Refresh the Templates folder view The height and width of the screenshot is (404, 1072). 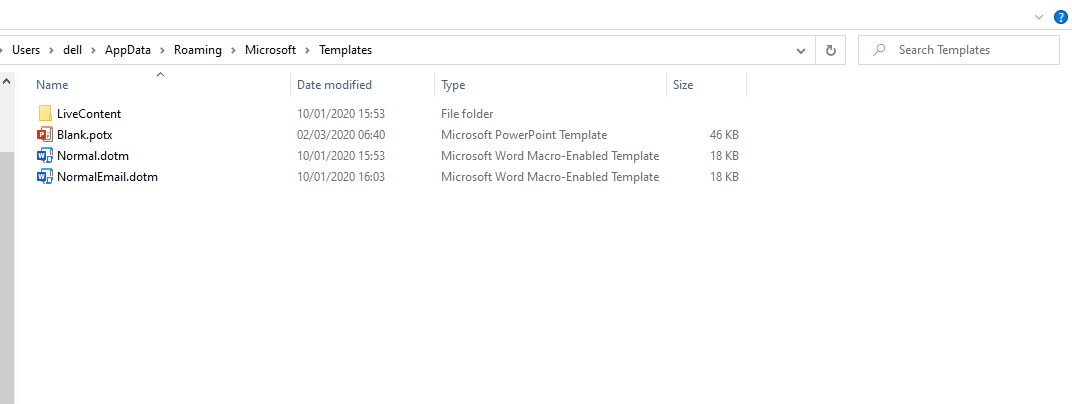[831, 50]
